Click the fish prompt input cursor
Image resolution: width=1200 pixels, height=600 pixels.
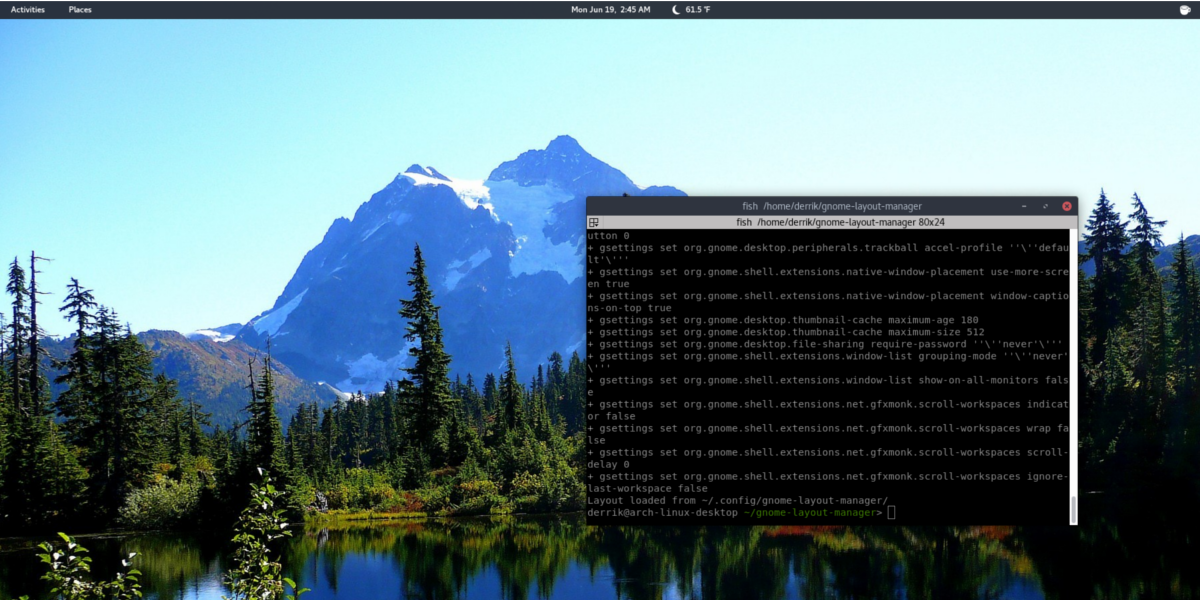891,513
